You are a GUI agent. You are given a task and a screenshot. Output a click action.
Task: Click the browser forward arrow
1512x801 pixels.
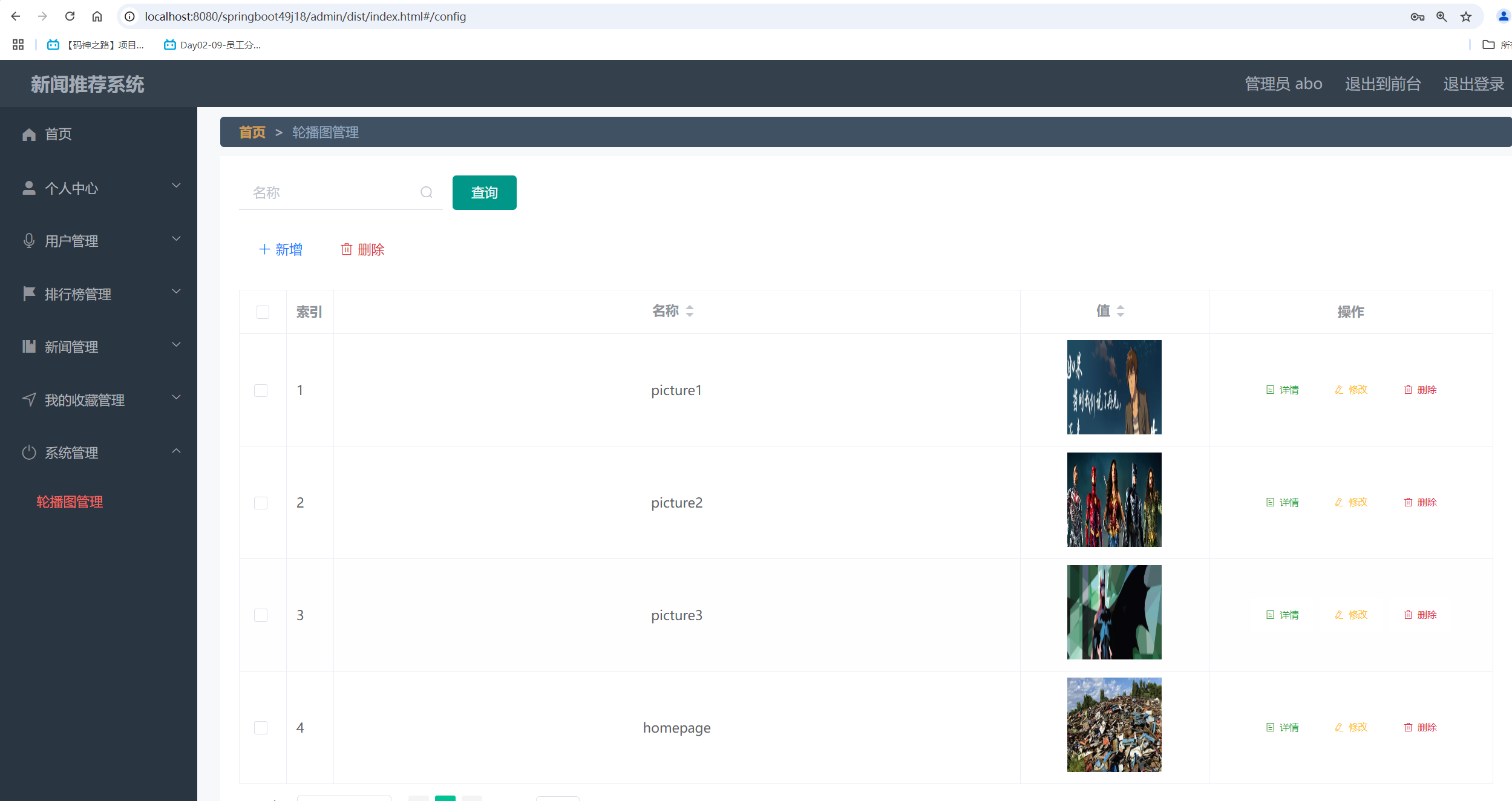click(x=42, y=16)
